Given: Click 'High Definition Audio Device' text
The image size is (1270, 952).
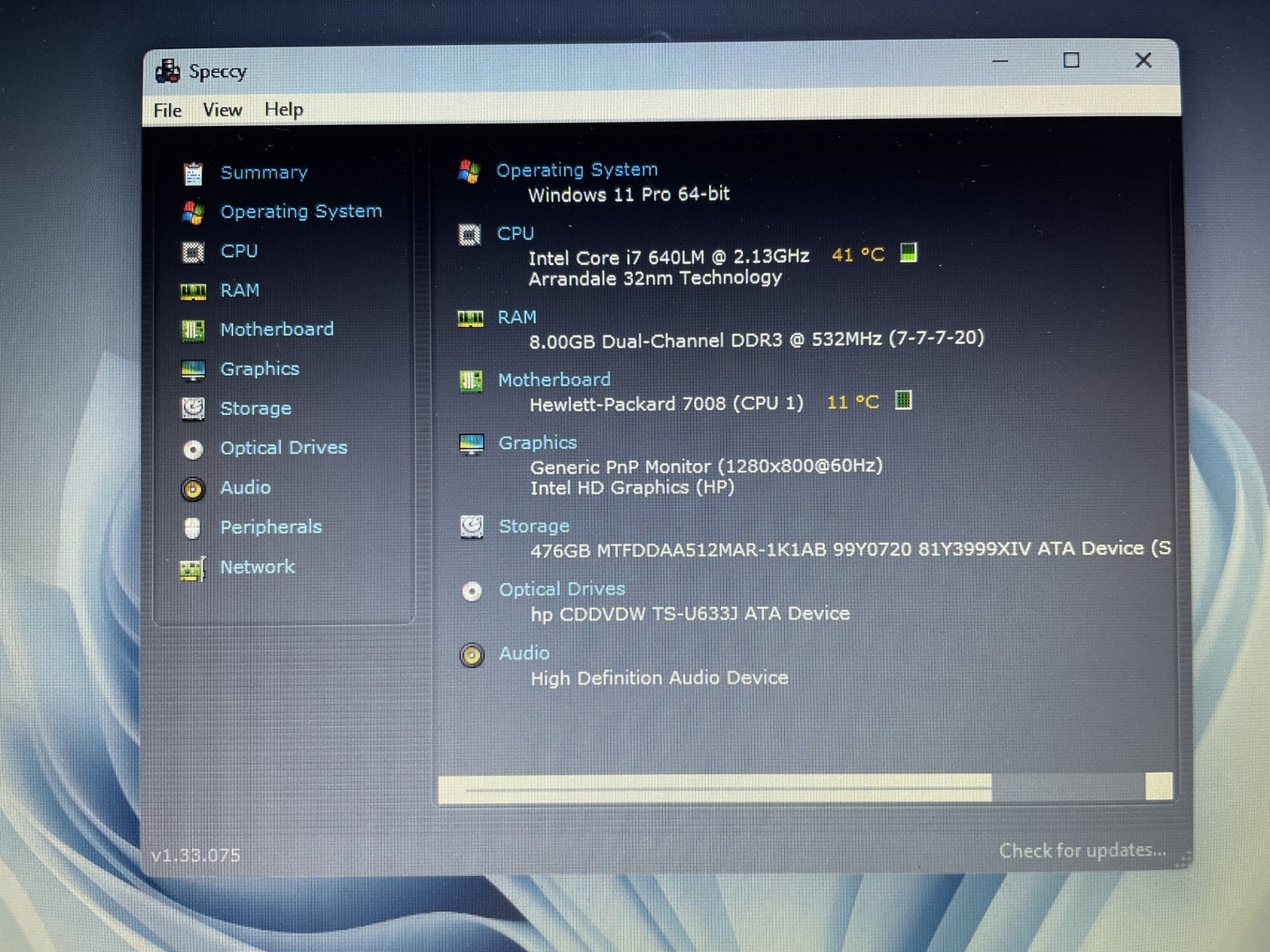Looking at the screenshot, I should pyautogui.click(x=660, y=678).
